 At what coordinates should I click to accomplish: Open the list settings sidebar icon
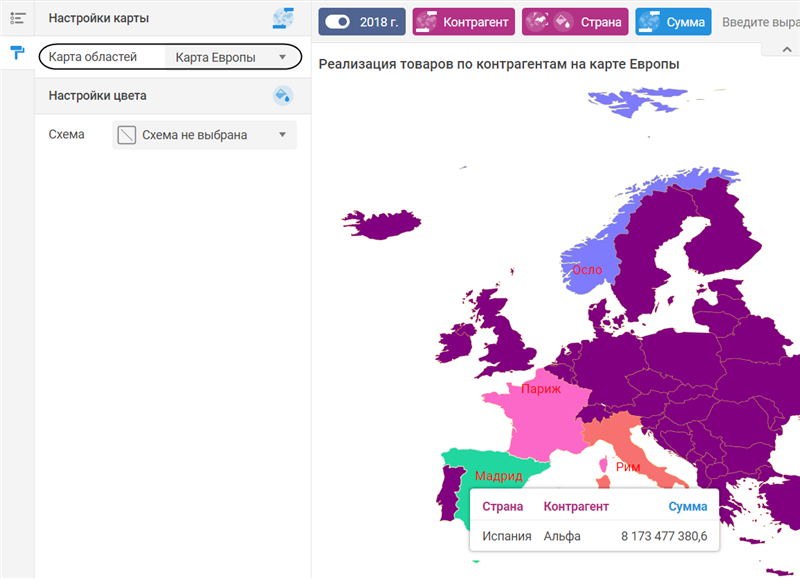[17, 18]
